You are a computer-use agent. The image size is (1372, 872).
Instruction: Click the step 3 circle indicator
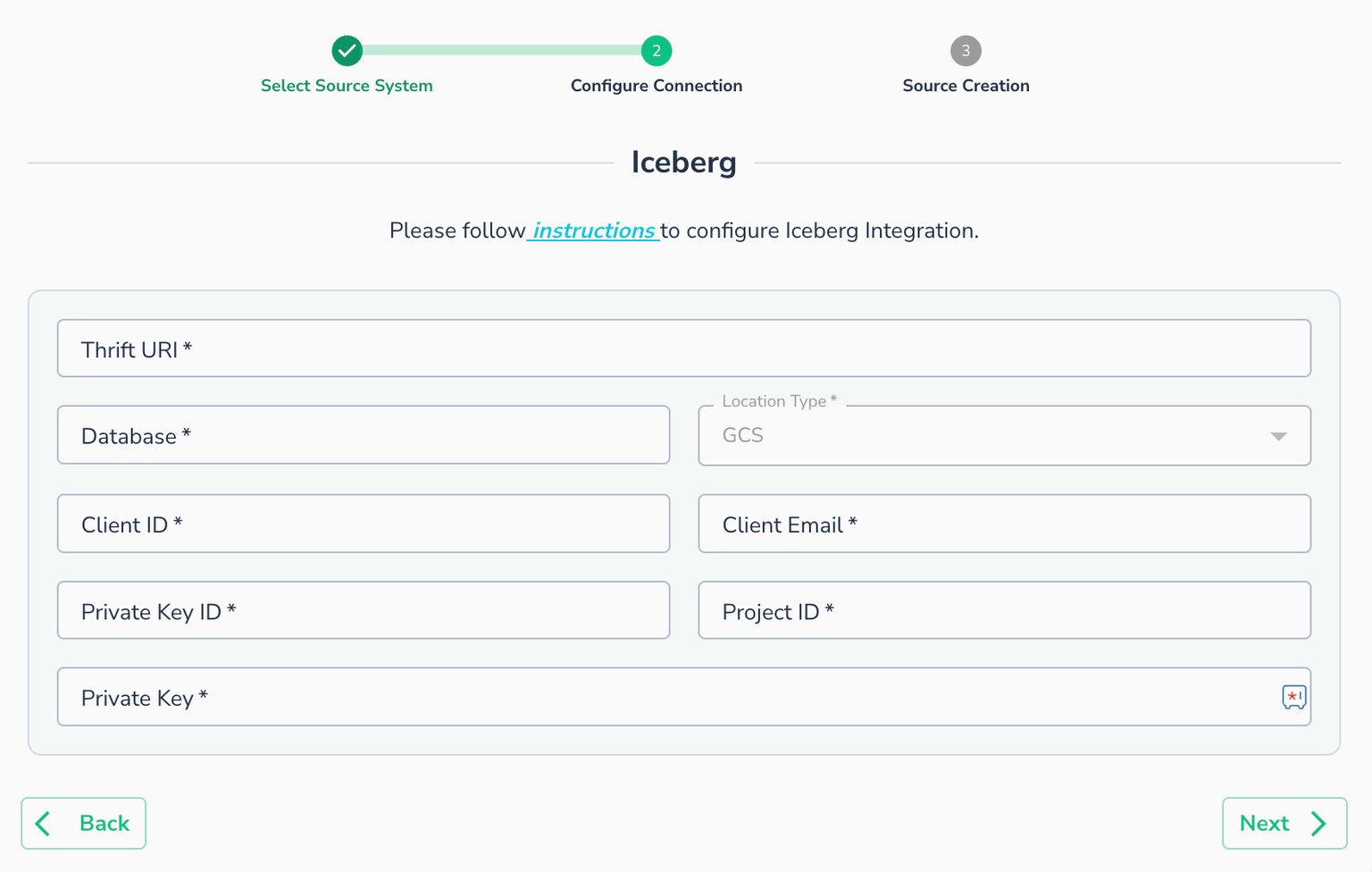[966, 51]
